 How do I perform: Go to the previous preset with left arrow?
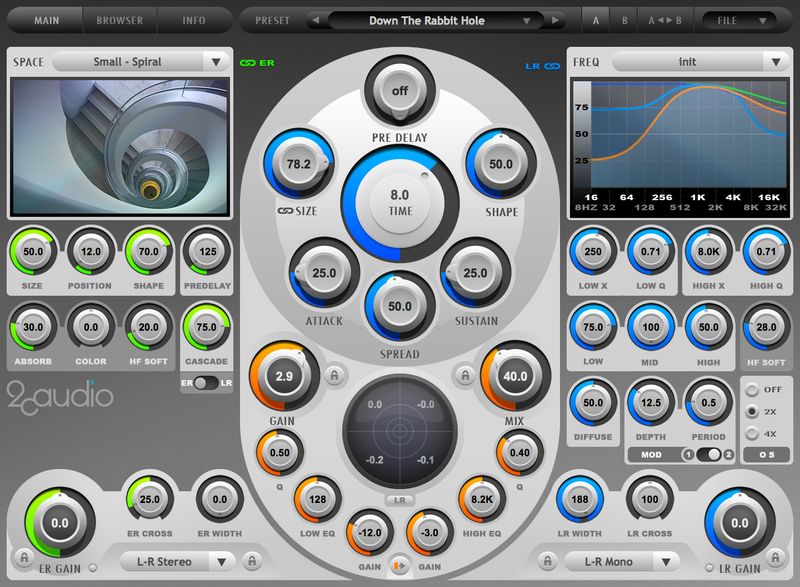coord(316,20)
